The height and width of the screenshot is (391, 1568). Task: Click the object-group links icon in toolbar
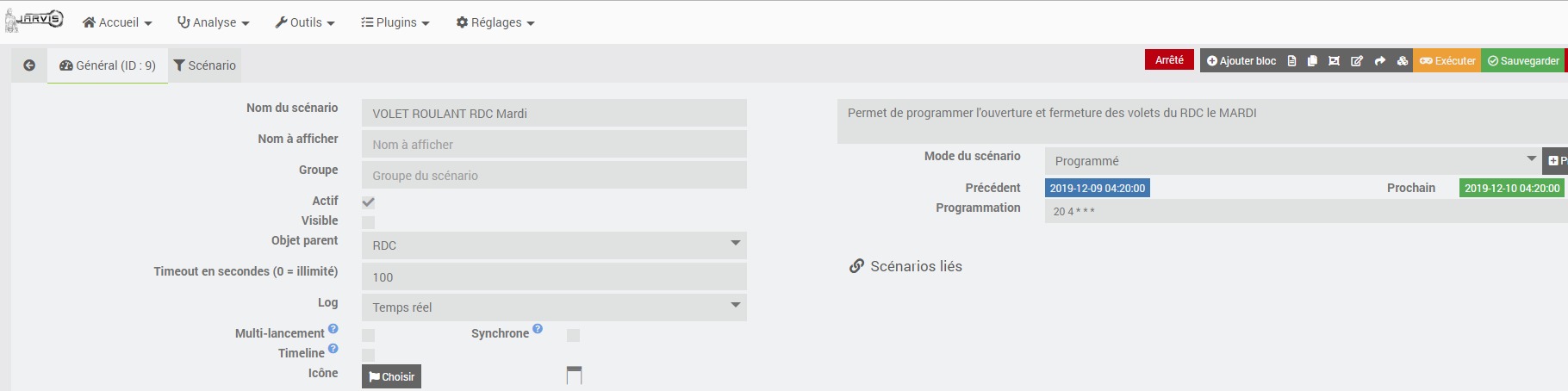click(1334, 61)
